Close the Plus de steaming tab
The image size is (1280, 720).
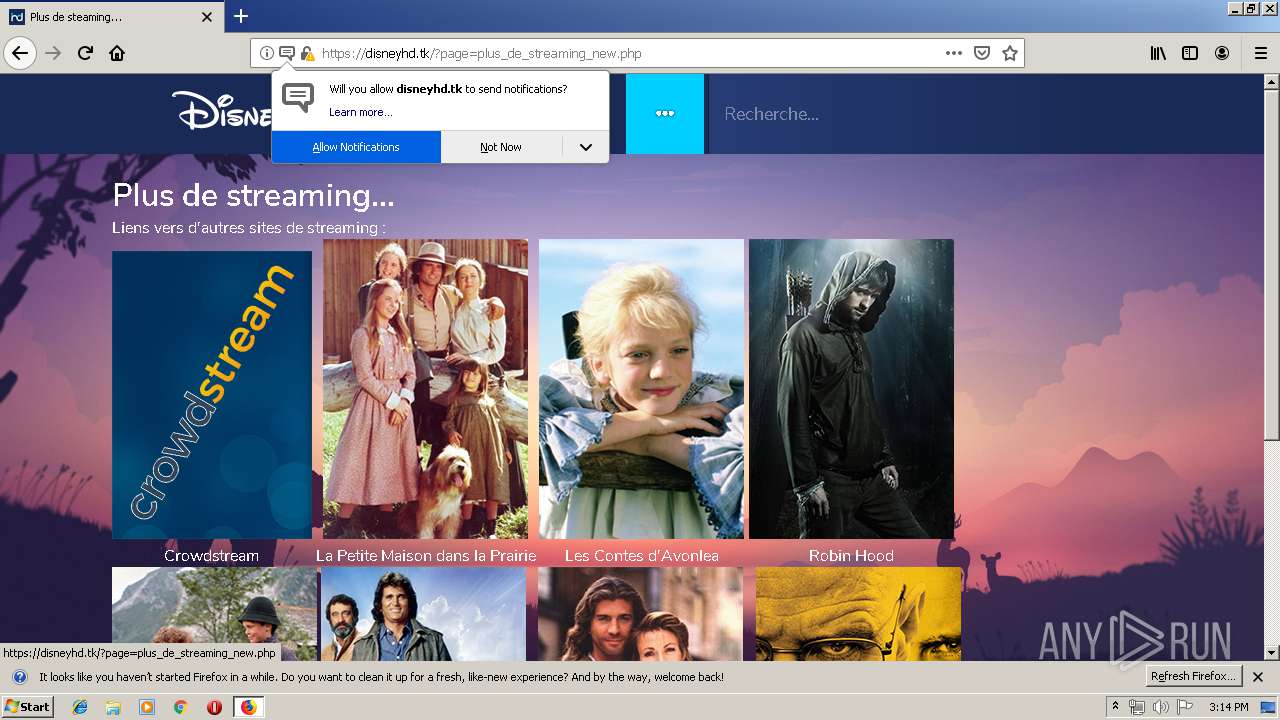(207, 17)
